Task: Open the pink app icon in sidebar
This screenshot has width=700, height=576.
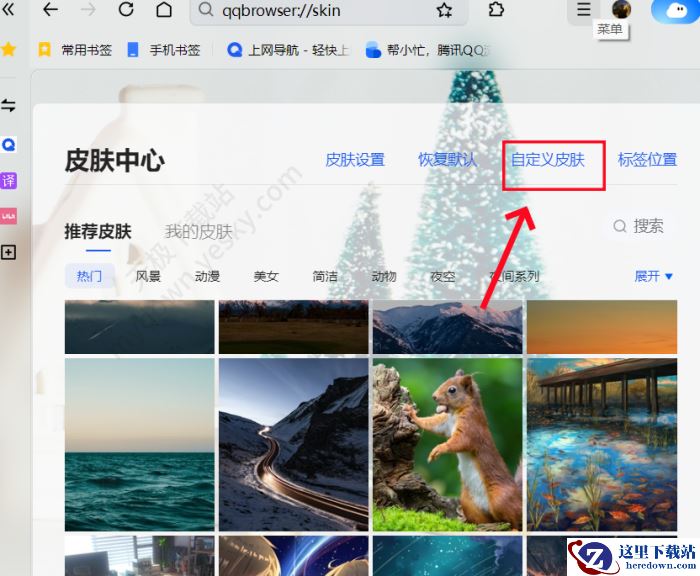Action: 8,216
